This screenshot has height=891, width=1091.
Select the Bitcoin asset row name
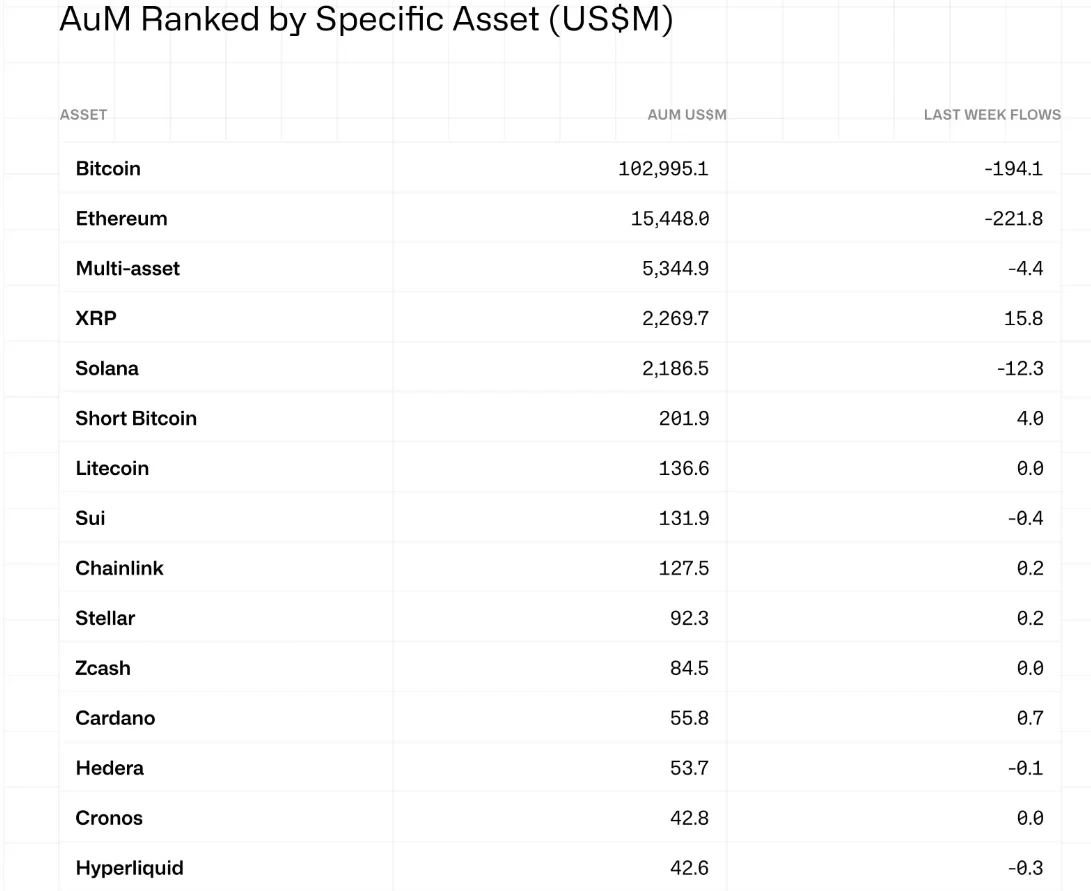[108, 169]
